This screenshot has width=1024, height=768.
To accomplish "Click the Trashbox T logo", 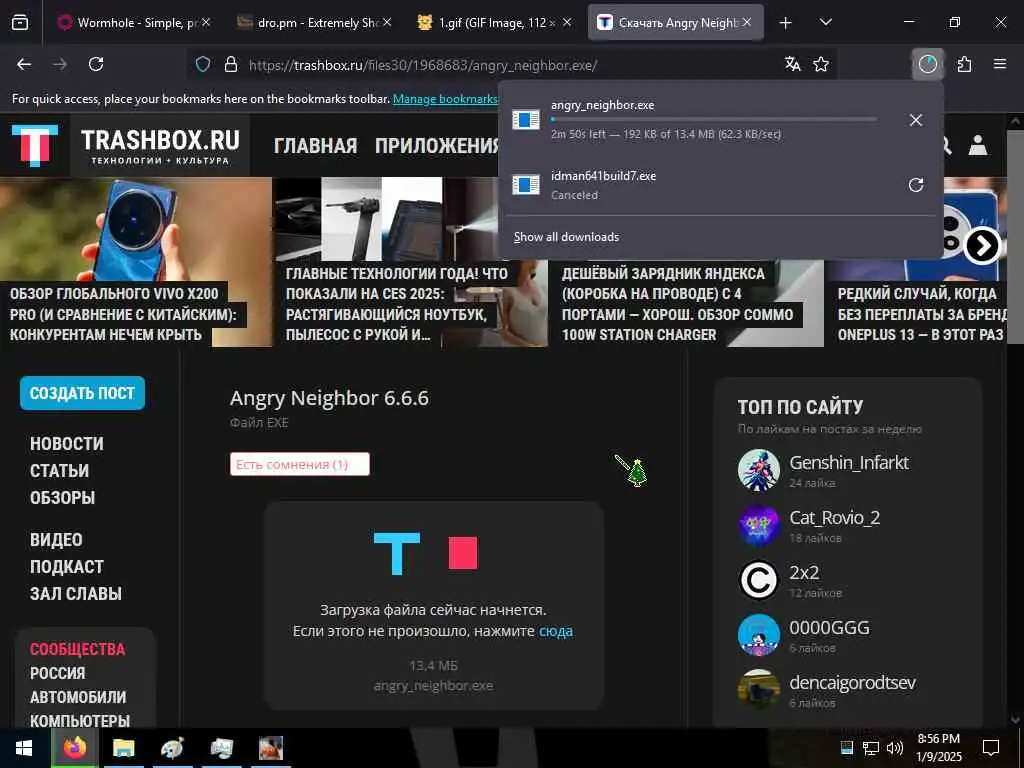I will (x=35, y=145).
